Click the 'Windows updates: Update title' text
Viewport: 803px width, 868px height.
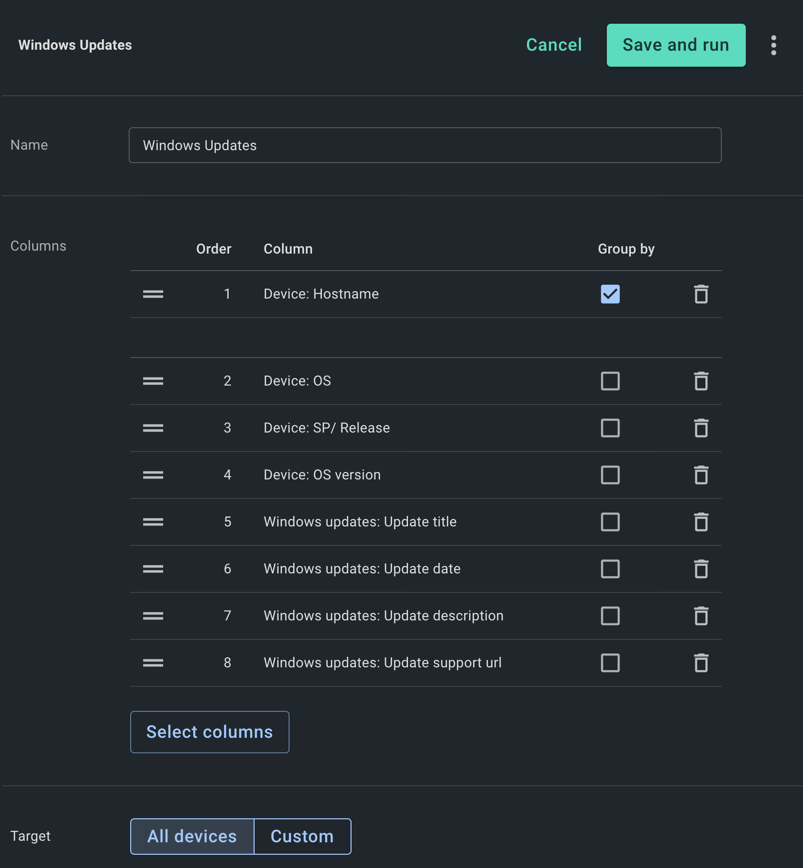[x=360, y=522]
